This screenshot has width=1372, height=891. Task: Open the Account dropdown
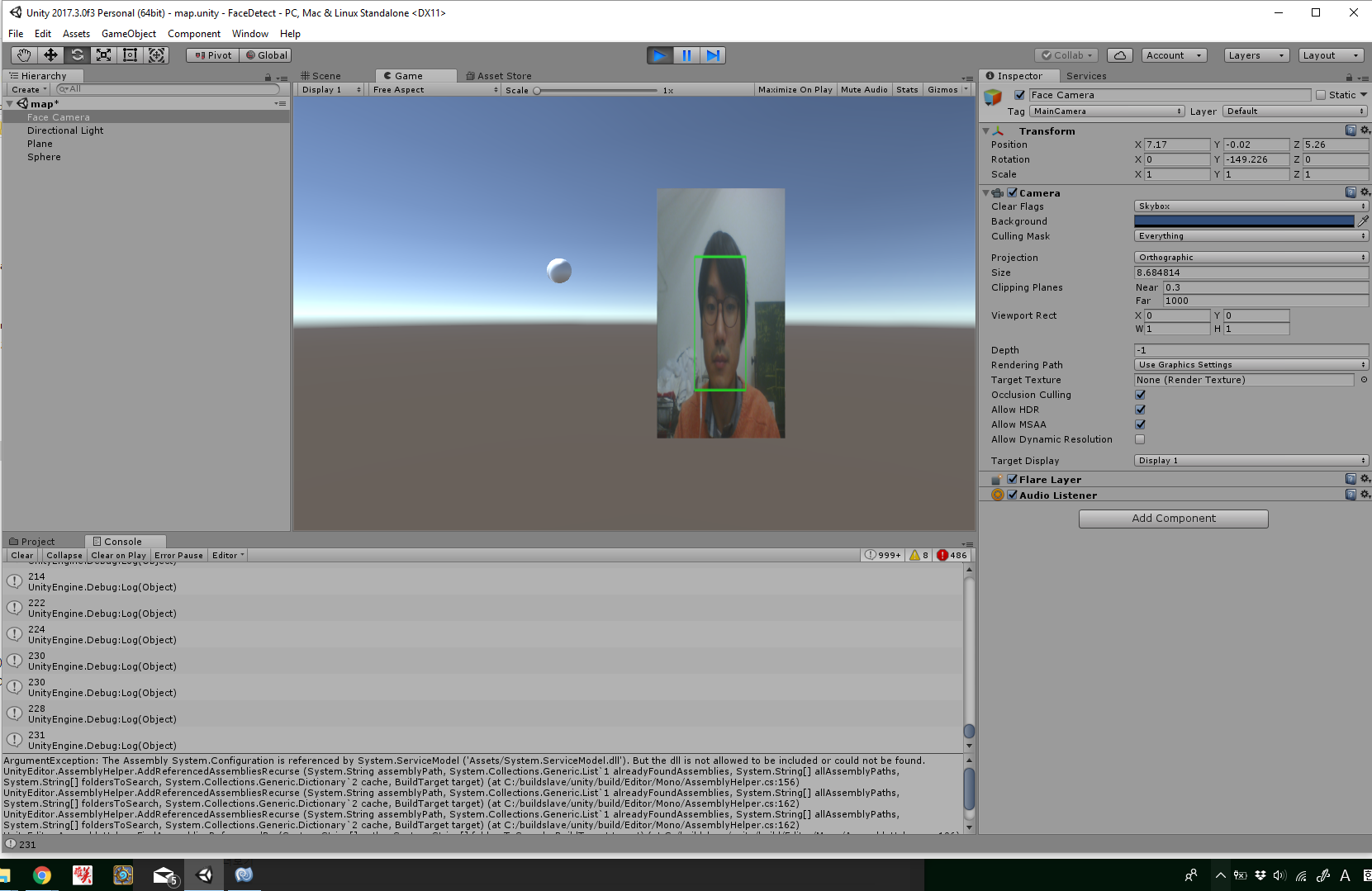(x=1174, y=55)
